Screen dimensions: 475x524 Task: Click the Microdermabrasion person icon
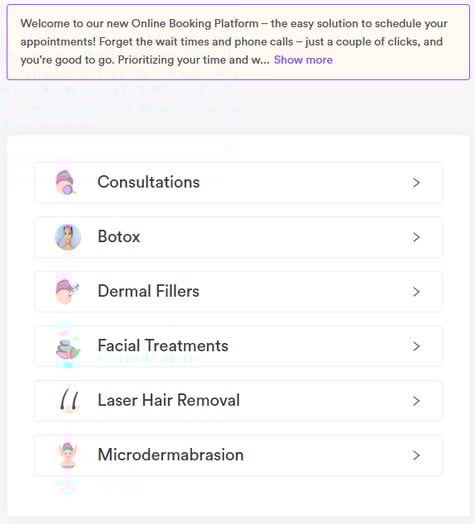[68, 455]
